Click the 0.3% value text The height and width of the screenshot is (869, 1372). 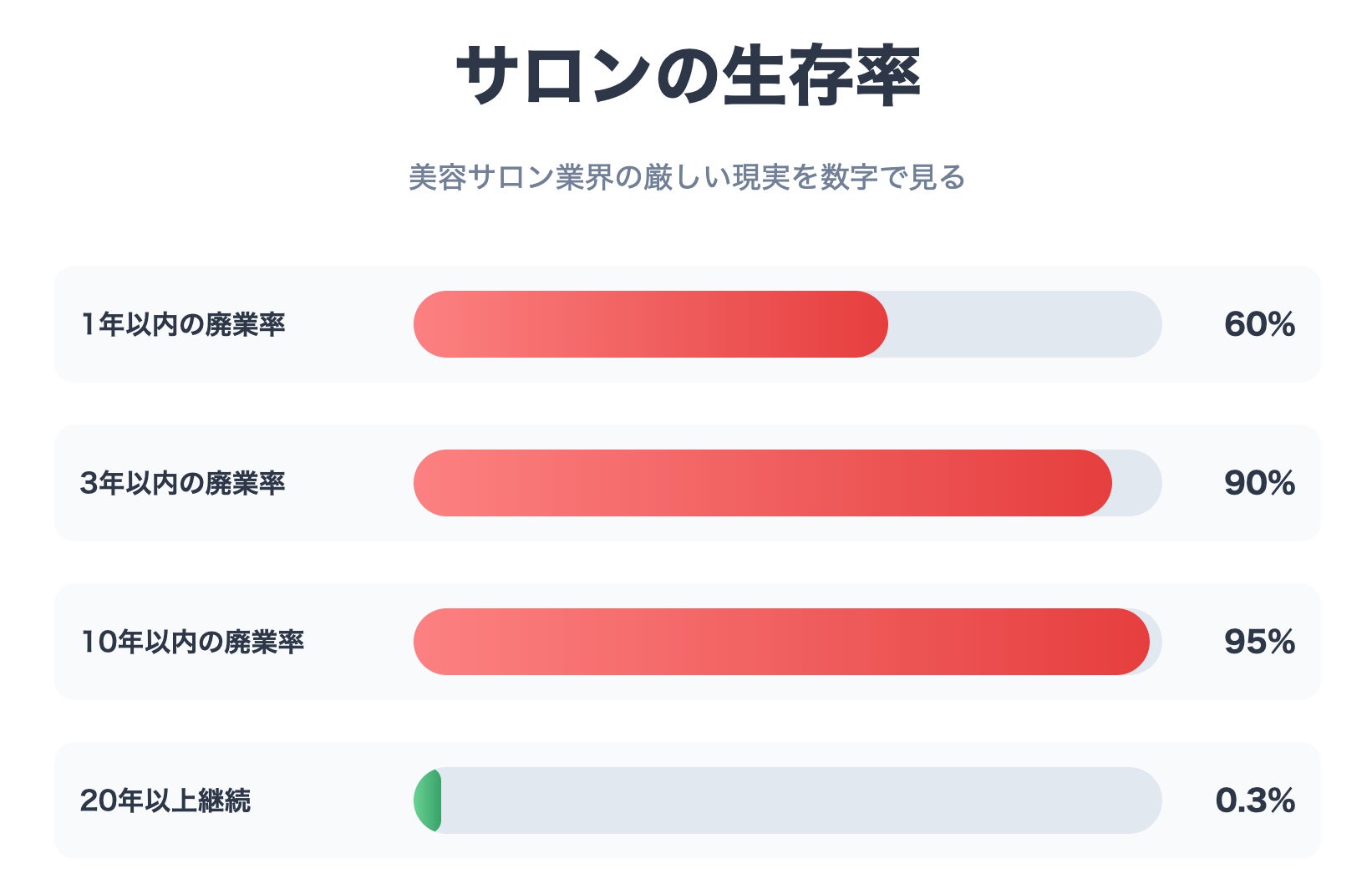click(1255, 800)
